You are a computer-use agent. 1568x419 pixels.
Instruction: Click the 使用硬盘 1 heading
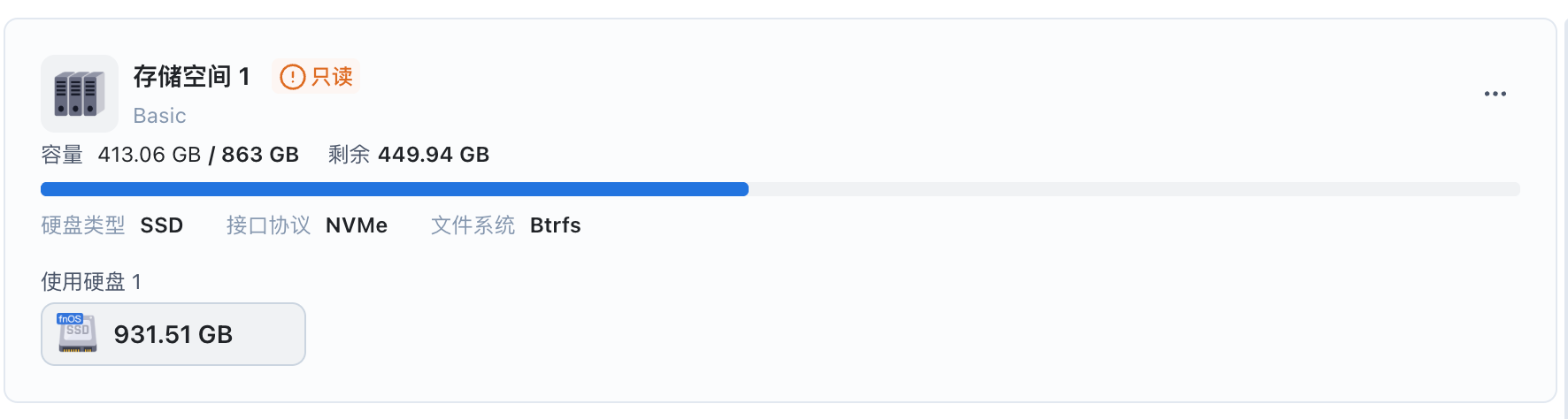click(x=91, y=282)
